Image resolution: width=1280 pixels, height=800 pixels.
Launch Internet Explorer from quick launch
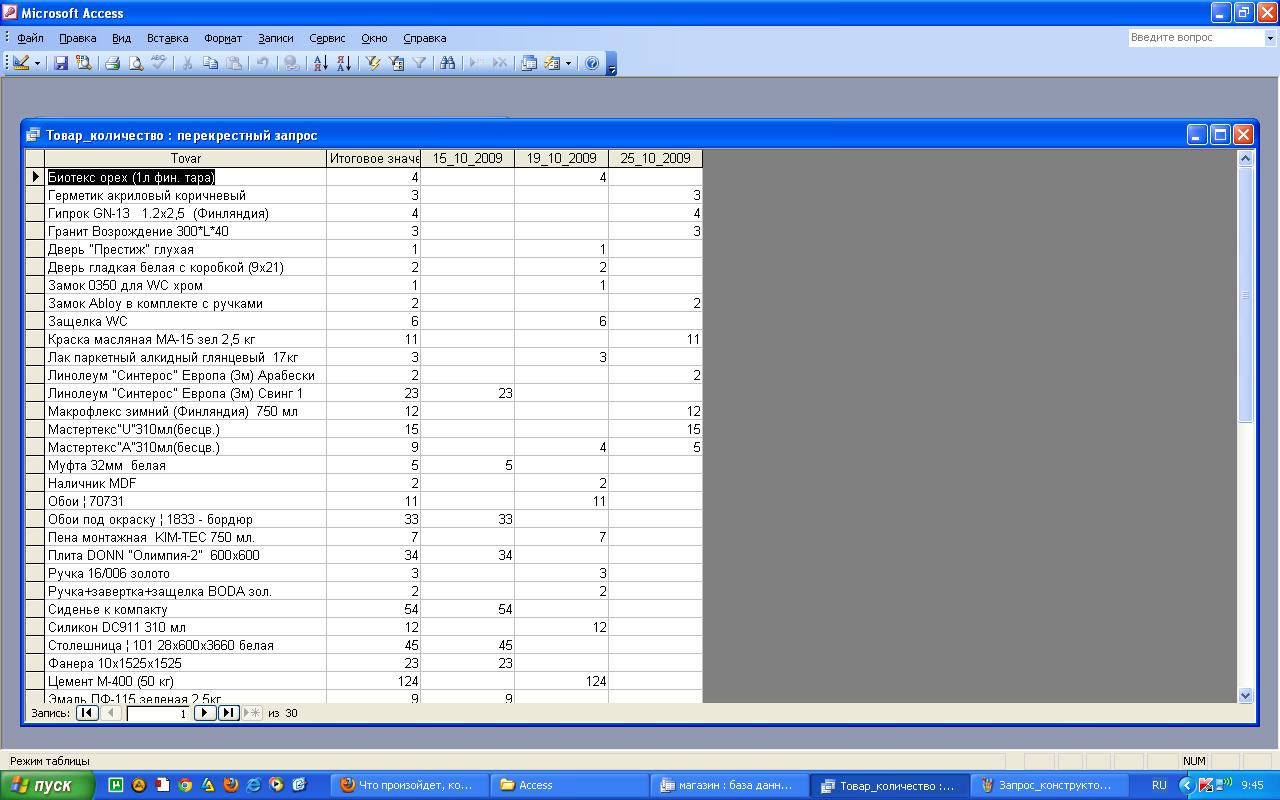coord(253,785)
